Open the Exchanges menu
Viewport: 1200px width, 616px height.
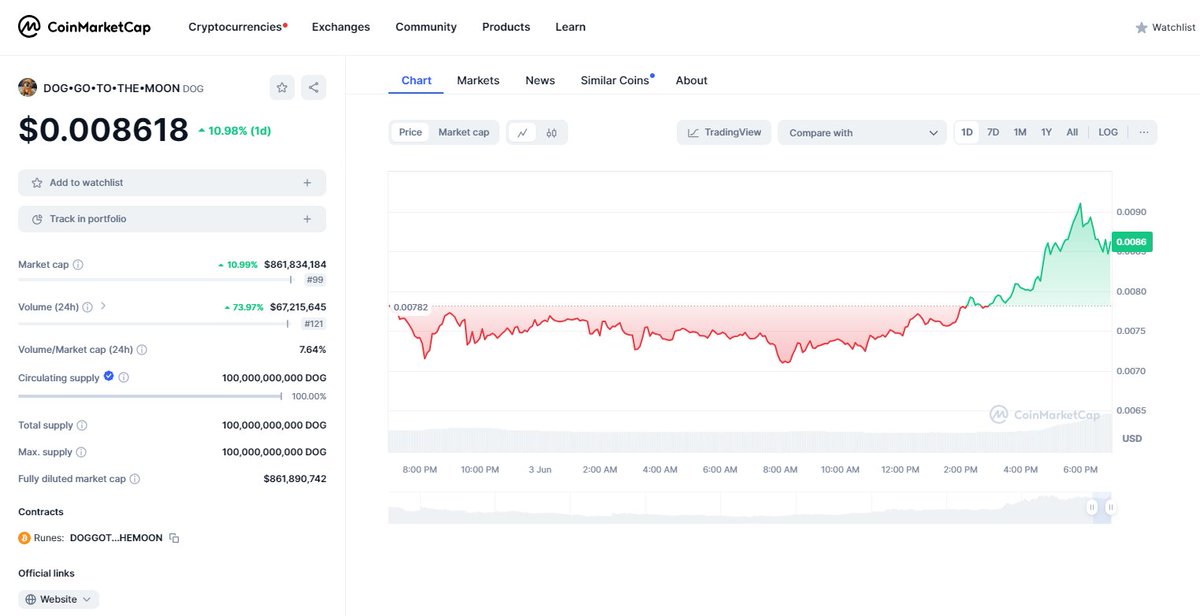341,27
